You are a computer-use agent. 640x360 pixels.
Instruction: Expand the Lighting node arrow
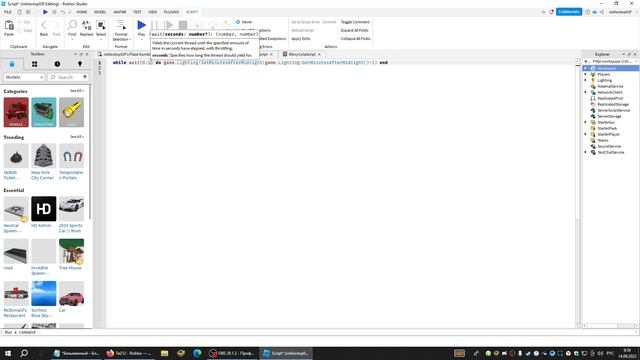586,80
